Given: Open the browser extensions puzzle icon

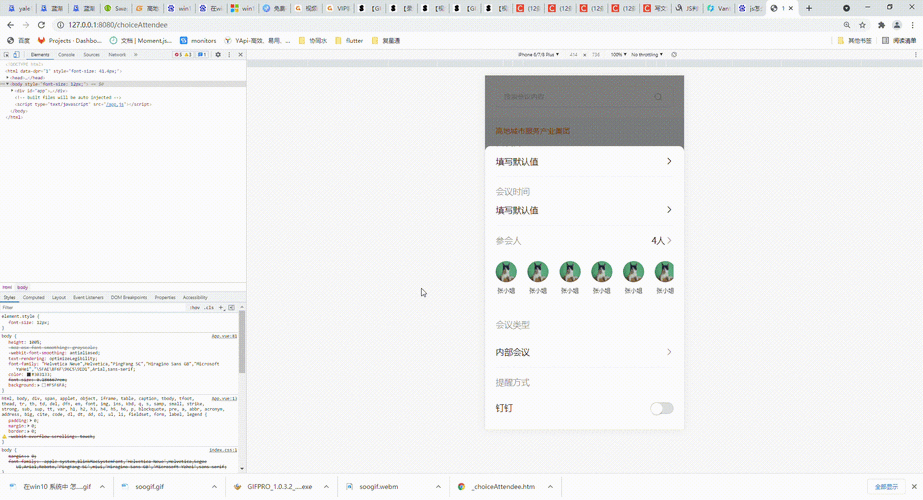Looking at the screenshot, I should pos(881,25).
